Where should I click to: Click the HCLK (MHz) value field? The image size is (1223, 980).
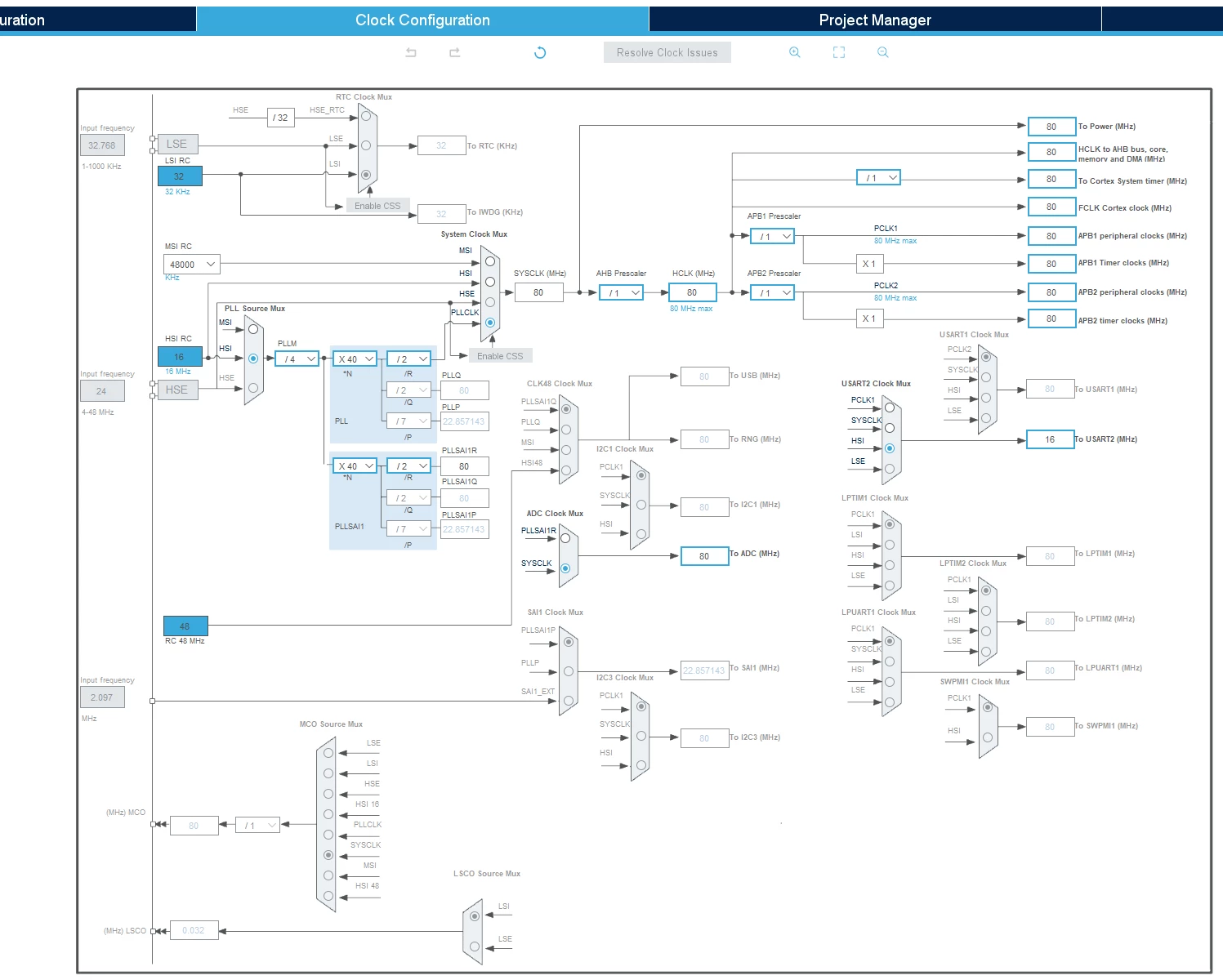693,292
